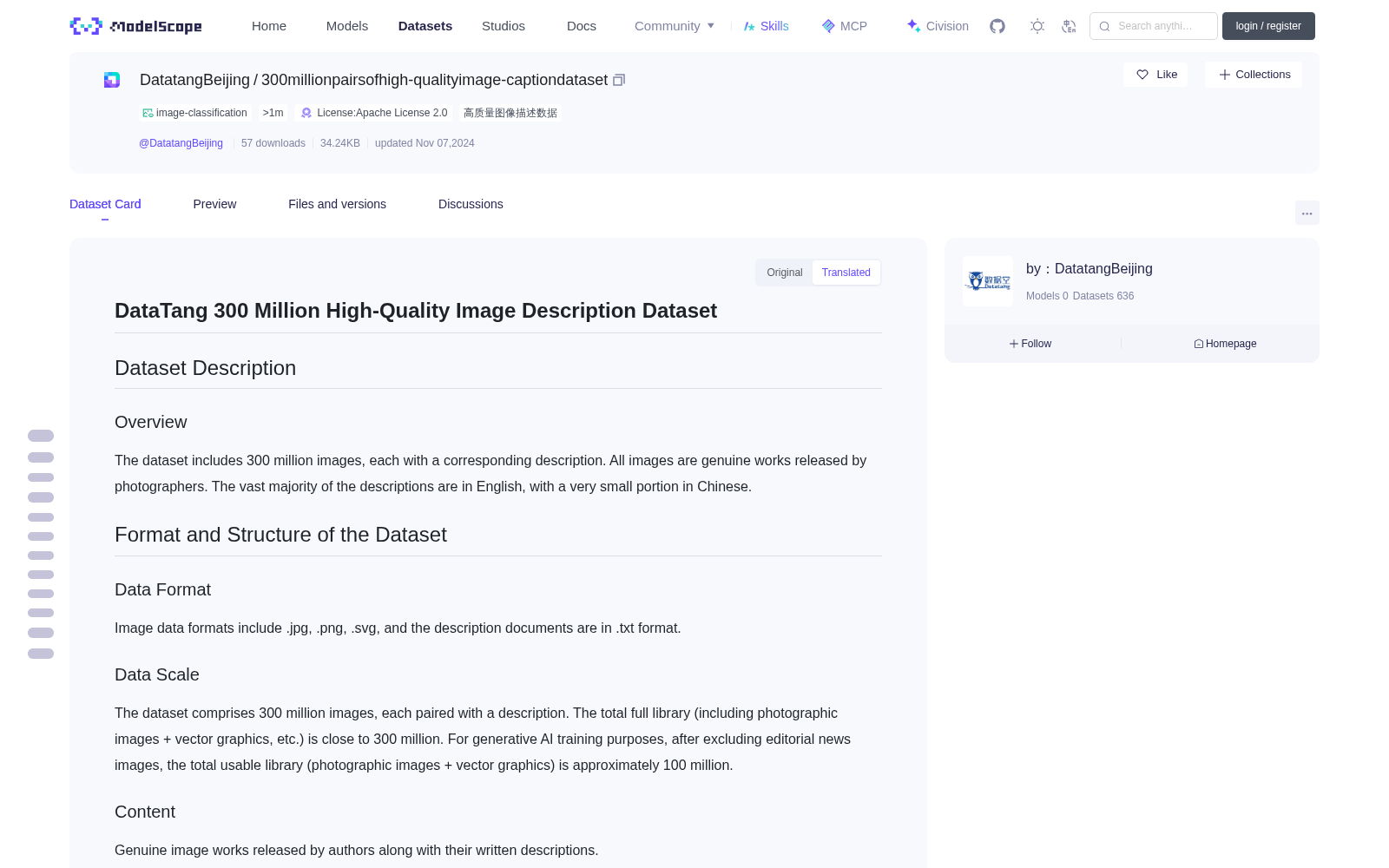This screenshot has height=868, width=1389.
Task: Focus the search input field
Action: (1154, 26)
